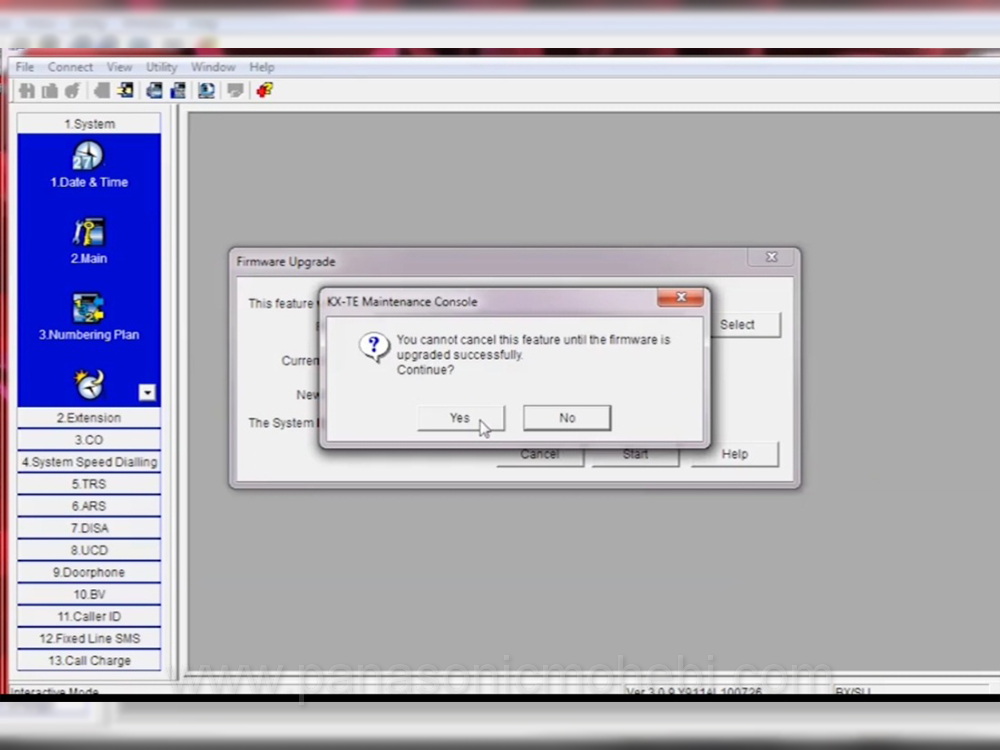Expand the 7.DISA section

pyautogui.click(x=89, y=528)
